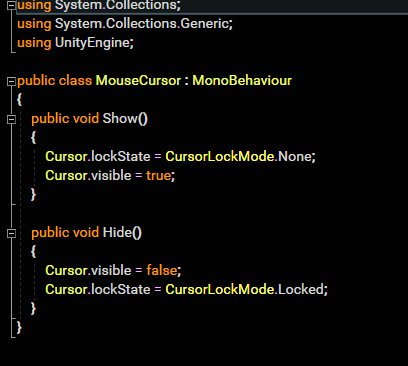Collapse the Hide() method block

pos(11,233)
